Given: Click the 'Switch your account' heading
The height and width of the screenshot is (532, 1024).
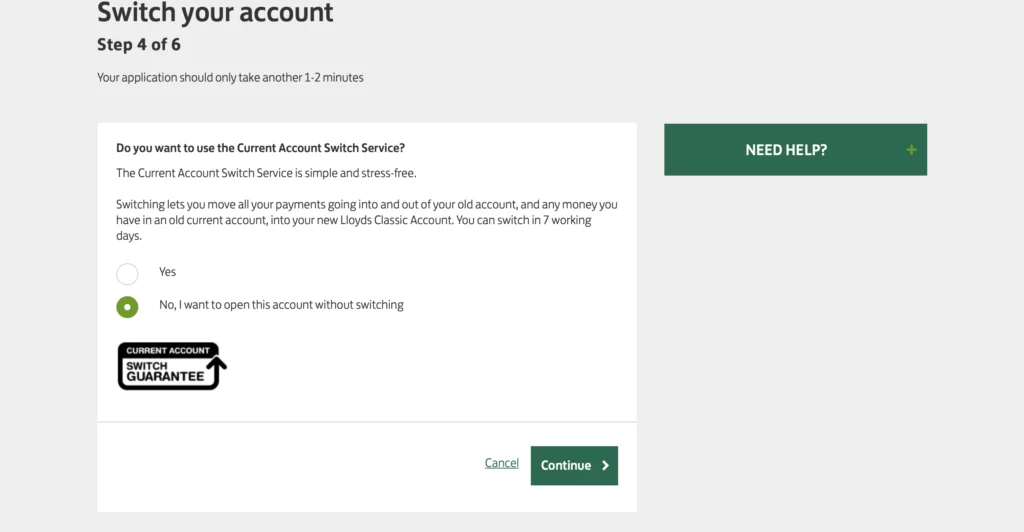Looking at the screenshot, I should pos(215,12).
